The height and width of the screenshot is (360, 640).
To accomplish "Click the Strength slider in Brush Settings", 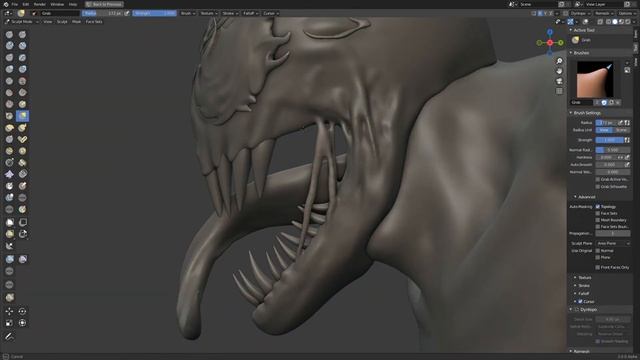I will (x=609, y=140).
